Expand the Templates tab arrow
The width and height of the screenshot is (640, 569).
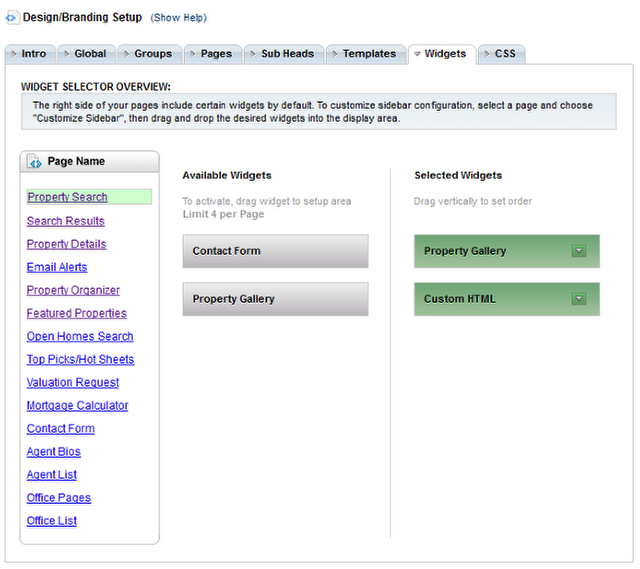(x=335, y=54)
